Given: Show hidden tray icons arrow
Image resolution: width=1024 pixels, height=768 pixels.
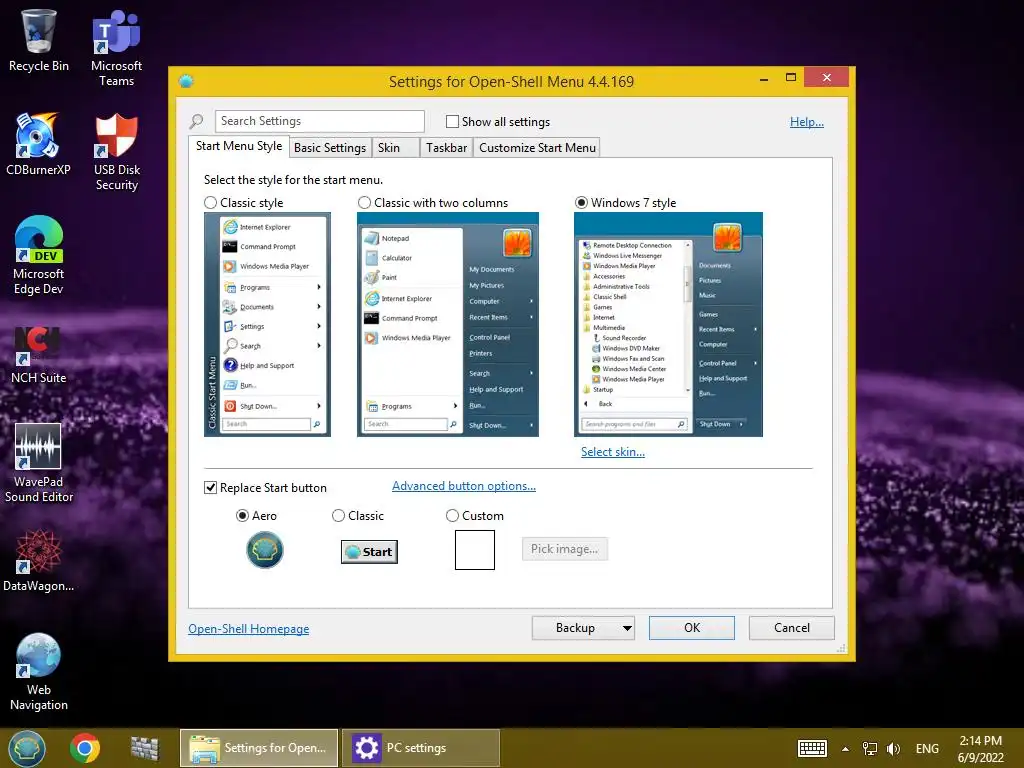Looking at the screenshot, I should coord(846,749).
